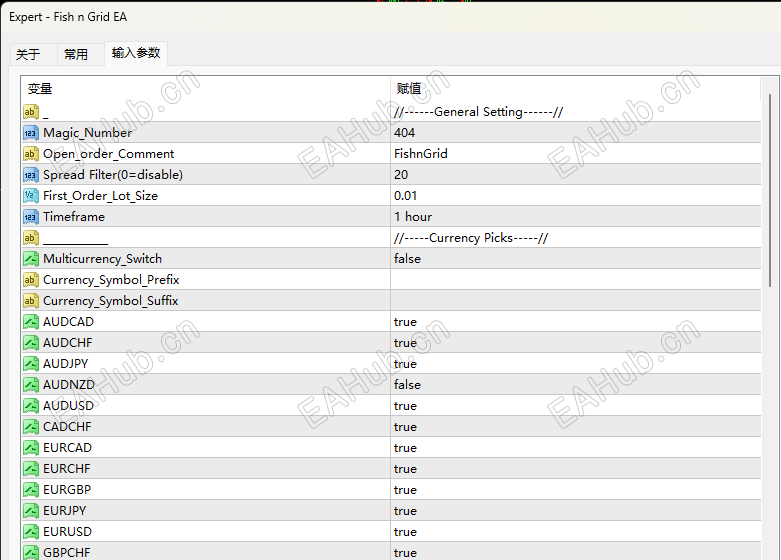The height and width of the screenshot is (560, 781).
Task: Click the icon beside Currency_Symbol_Suffix
Action: click(31, 301)
